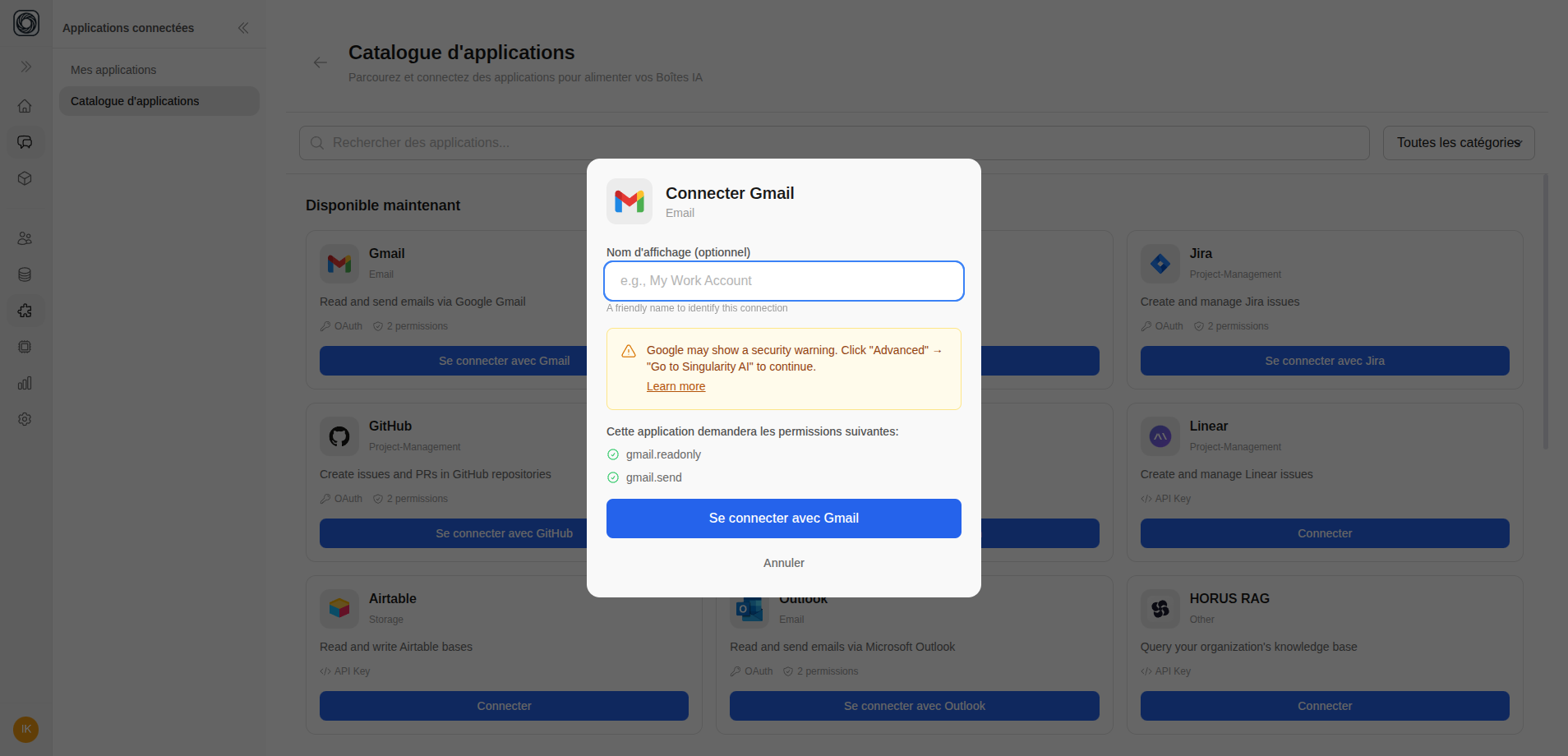
Task: Select the database icon in the sidebar
Action: tap(25, 274)
